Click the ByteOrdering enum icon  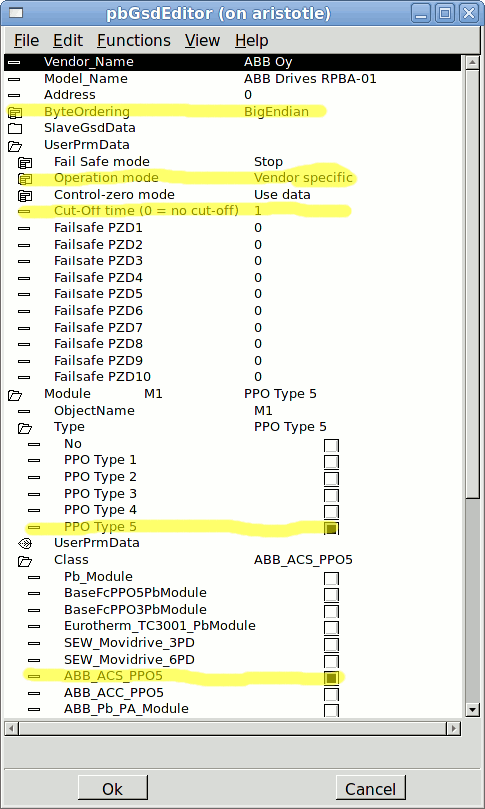pos(15,112)
